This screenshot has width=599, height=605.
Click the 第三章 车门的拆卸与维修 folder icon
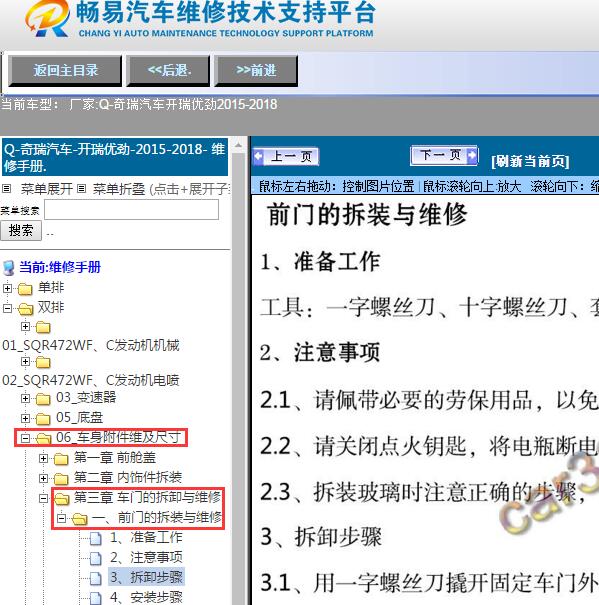(61, 499)
